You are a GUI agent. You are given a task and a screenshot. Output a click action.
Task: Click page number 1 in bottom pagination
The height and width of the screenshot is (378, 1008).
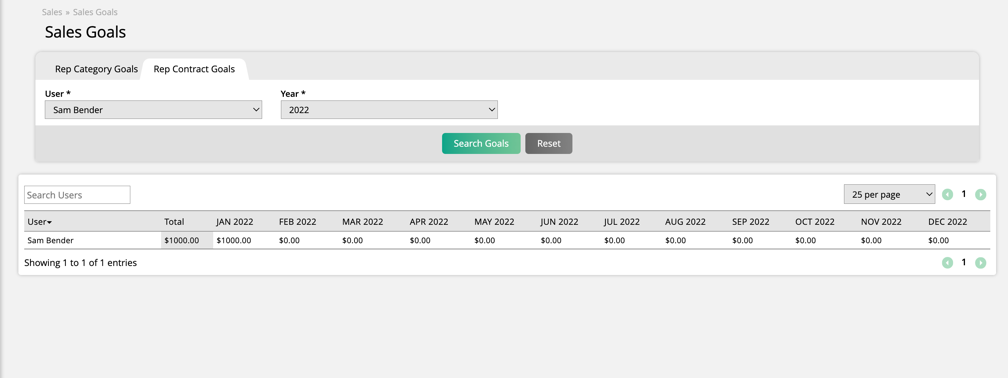coord(964,262)
